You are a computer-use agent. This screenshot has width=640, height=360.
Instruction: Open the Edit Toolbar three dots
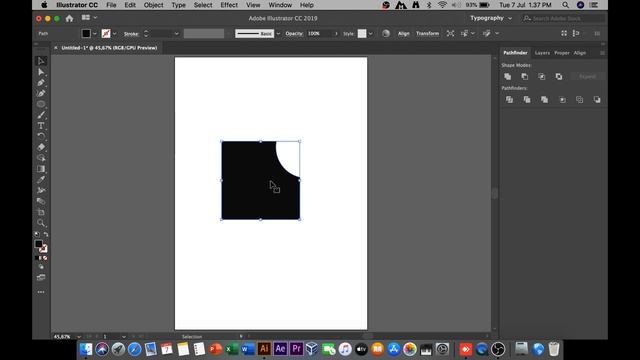pos(41,292)
